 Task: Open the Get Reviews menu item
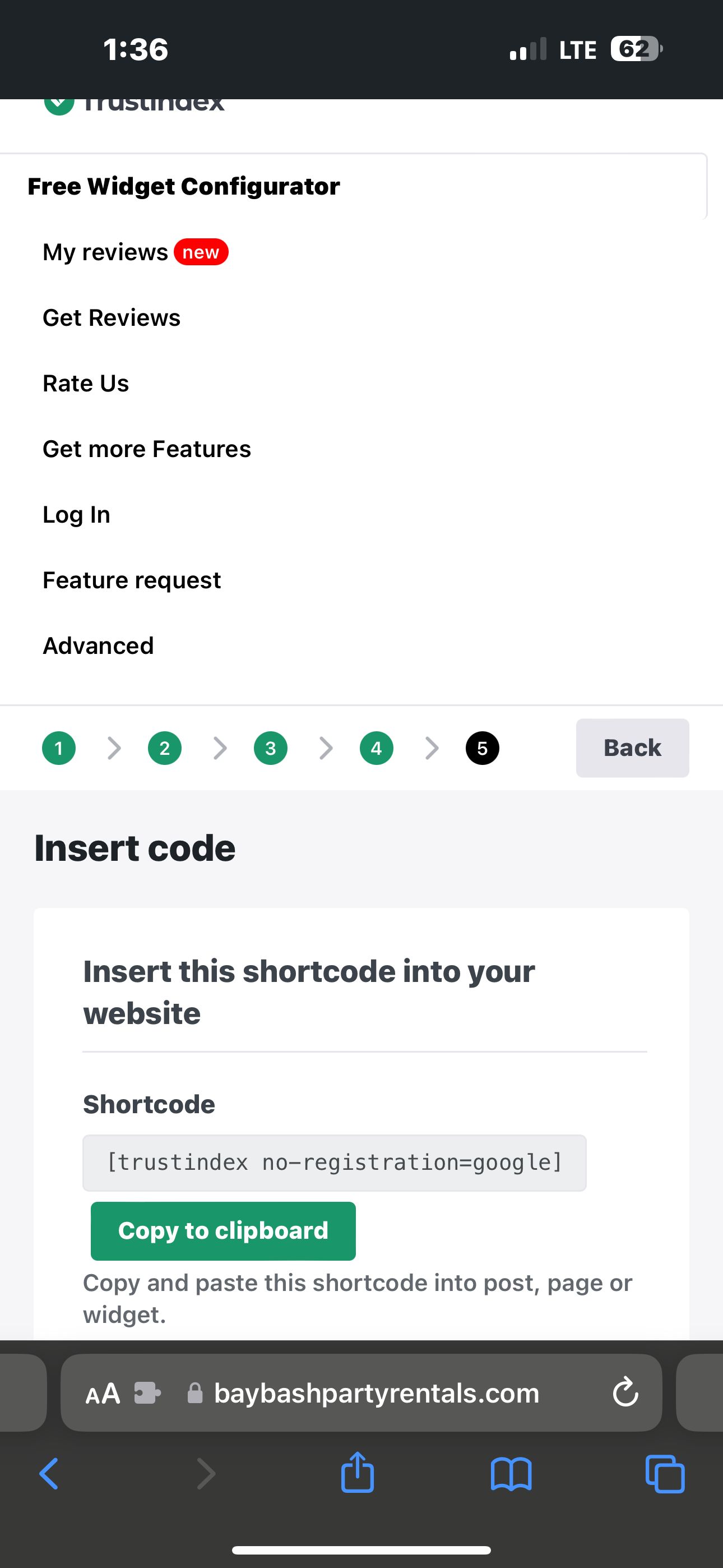[112, 318]
